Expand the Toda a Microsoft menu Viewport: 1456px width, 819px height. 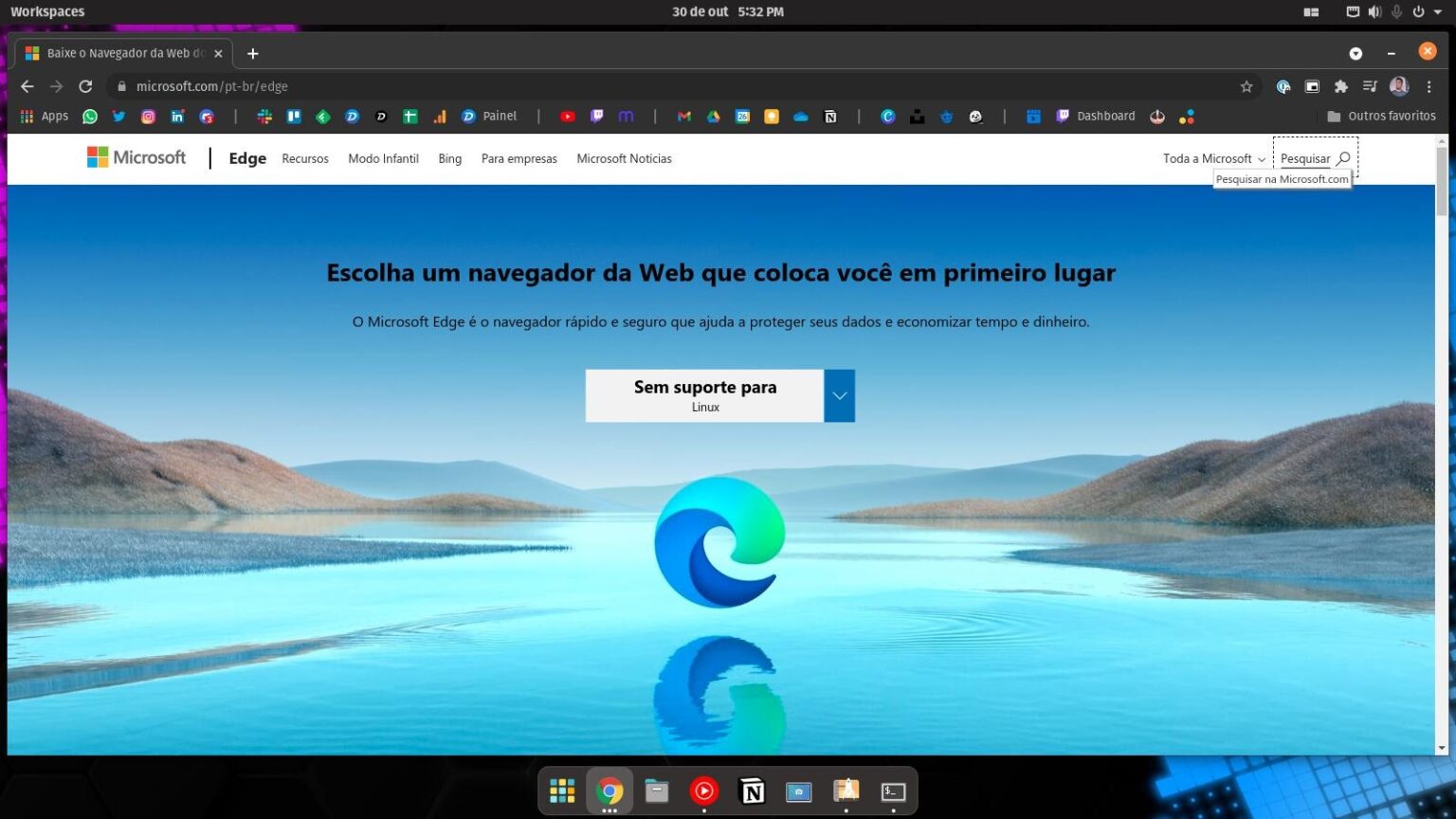coord(1213,158)
